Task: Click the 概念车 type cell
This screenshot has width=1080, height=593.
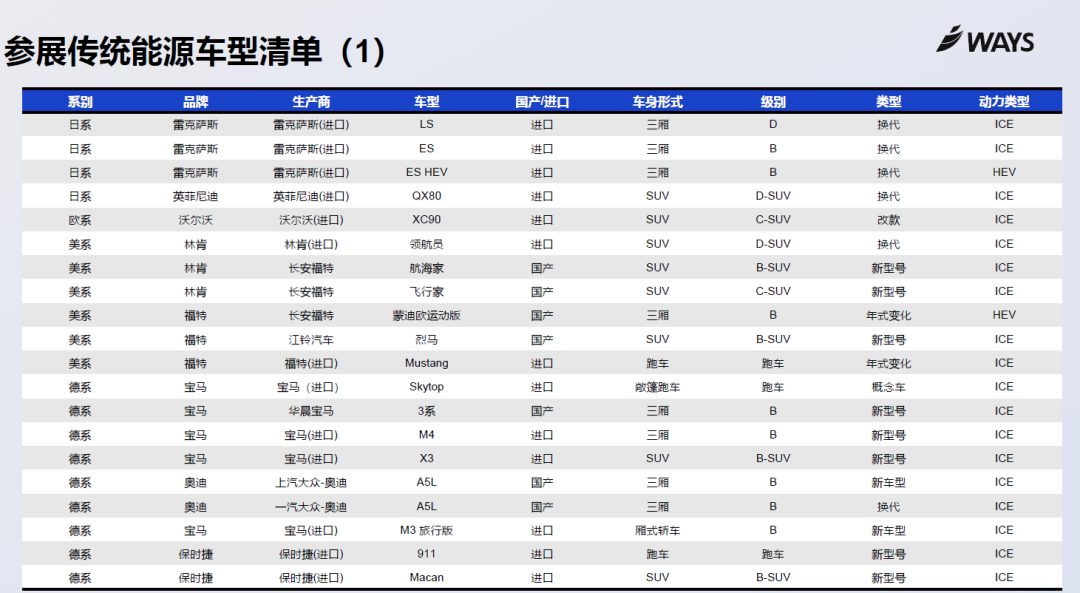Action: [x=889, y=387]
